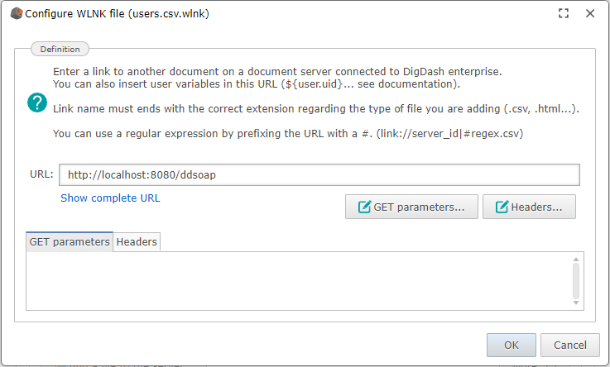Open the GET parameters... editor button
Viewport: 610px width, 367px height.
pyautogui.click(x=411, y=207)
